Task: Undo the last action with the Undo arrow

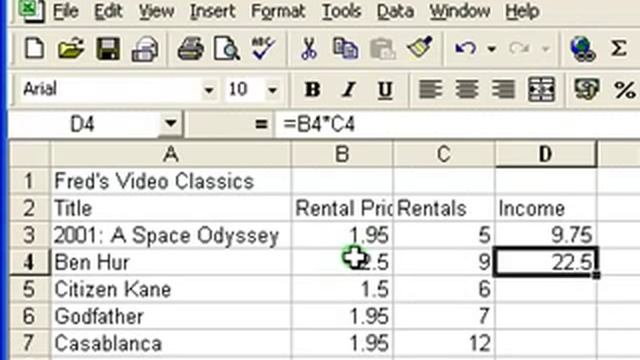Action: pyautogui.click(x=466, y=49)
